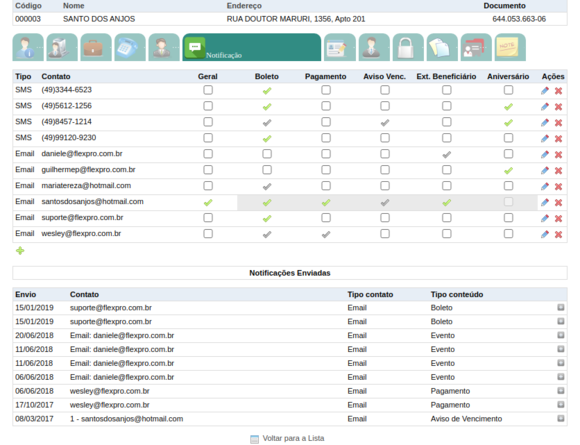This screenshot has height=445, width=580.
Task: Toggle Geral checkbox for (49)3344-6523
Action: coord(208,90)
